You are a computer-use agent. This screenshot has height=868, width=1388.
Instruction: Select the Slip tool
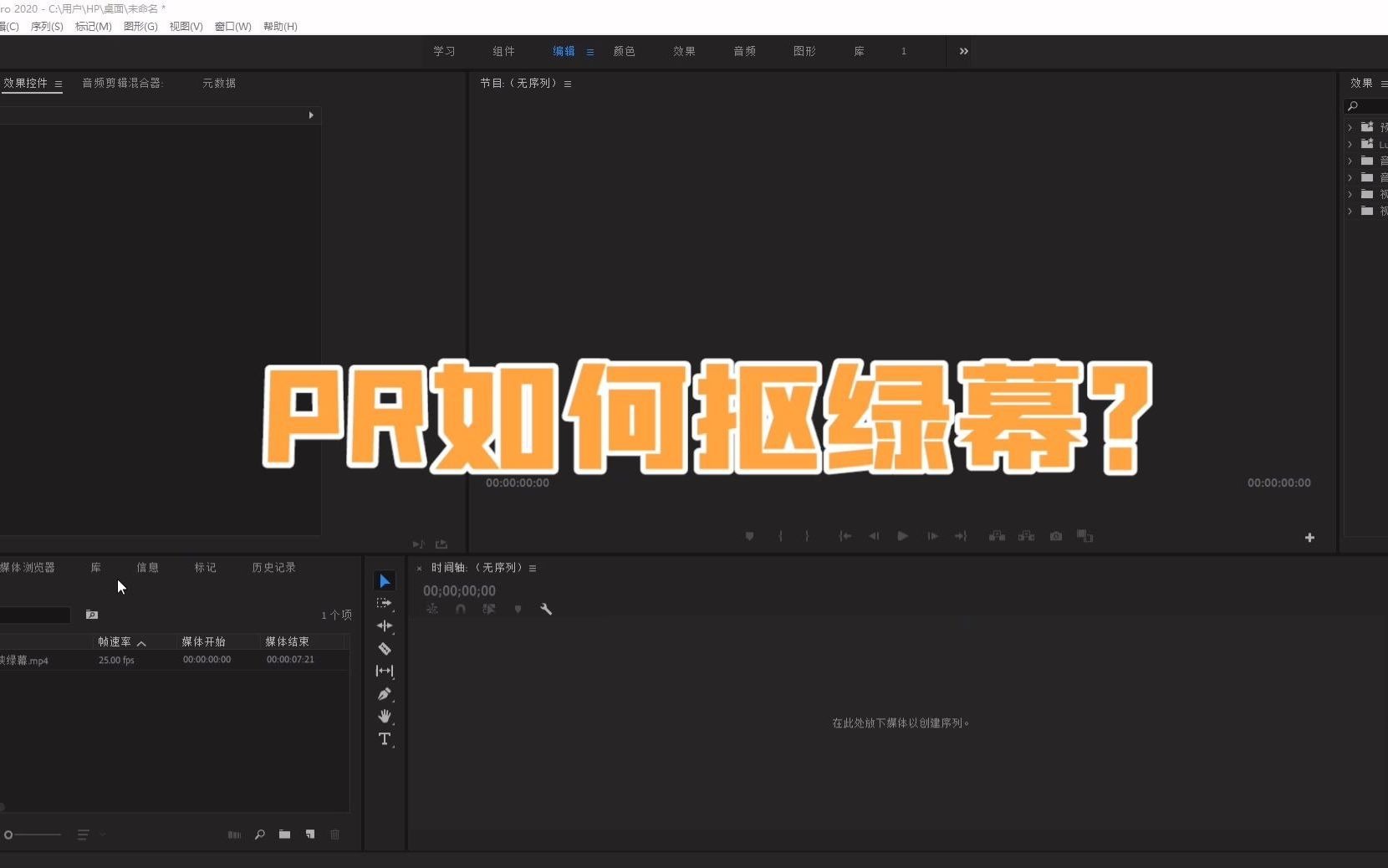(x=385, y=671)
